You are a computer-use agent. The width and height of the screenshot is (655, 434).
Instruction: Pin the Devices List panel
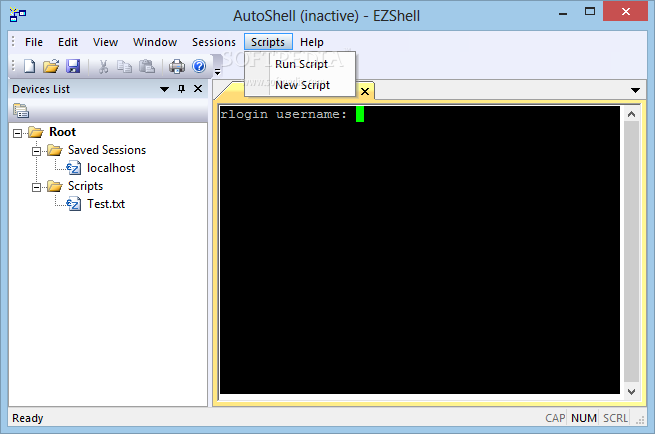coord(181,89)
